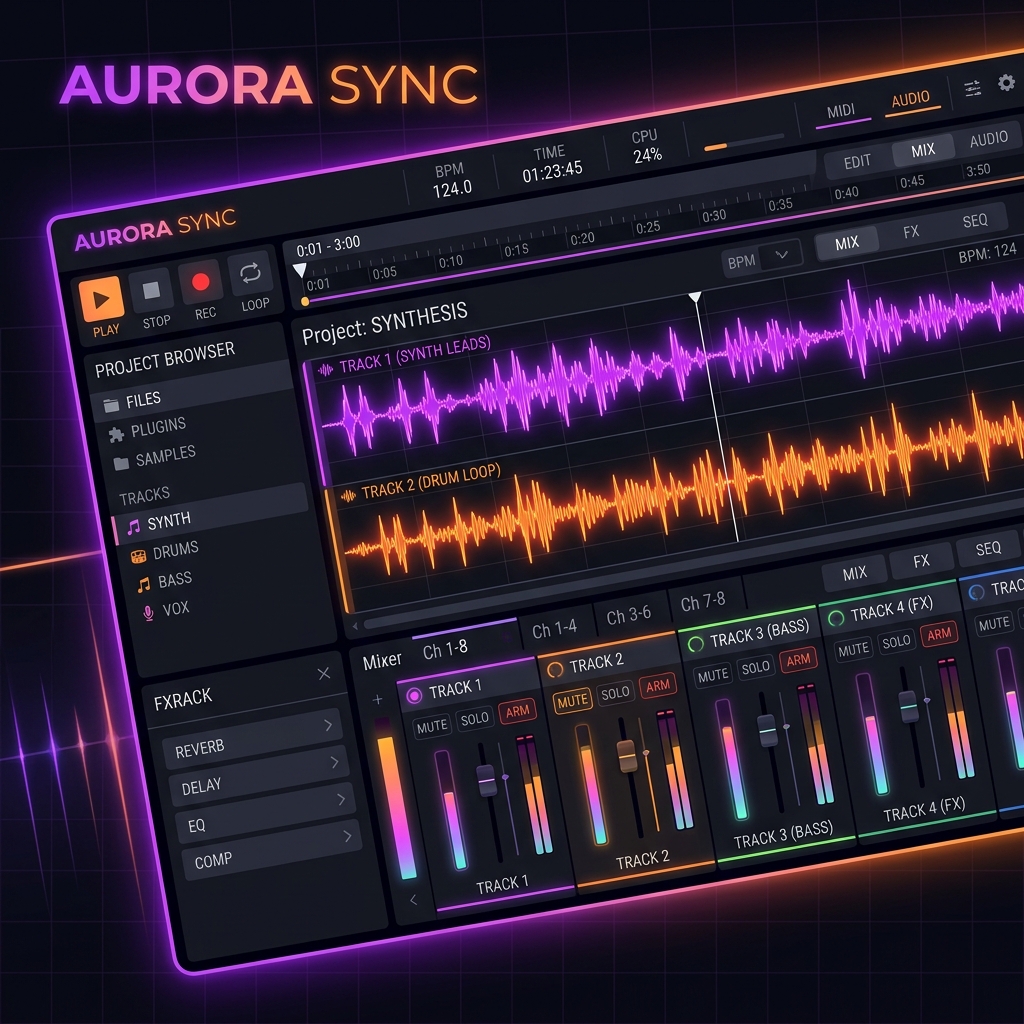This screenshot has height=1024, width=1024.
Task: Click Track 3 (Bass) fader handle
Action: [x=767, y=731]
